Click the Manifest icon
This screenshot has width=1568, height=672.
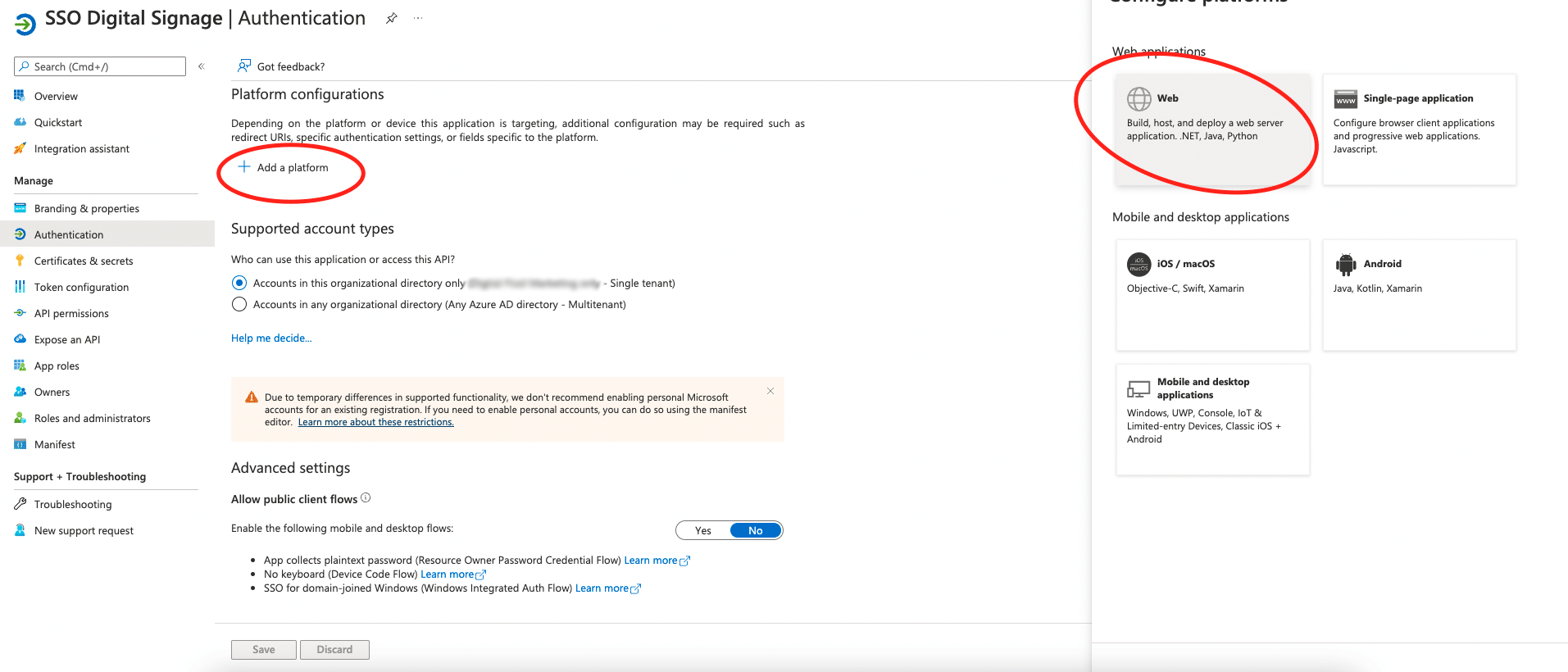(20, 444)
